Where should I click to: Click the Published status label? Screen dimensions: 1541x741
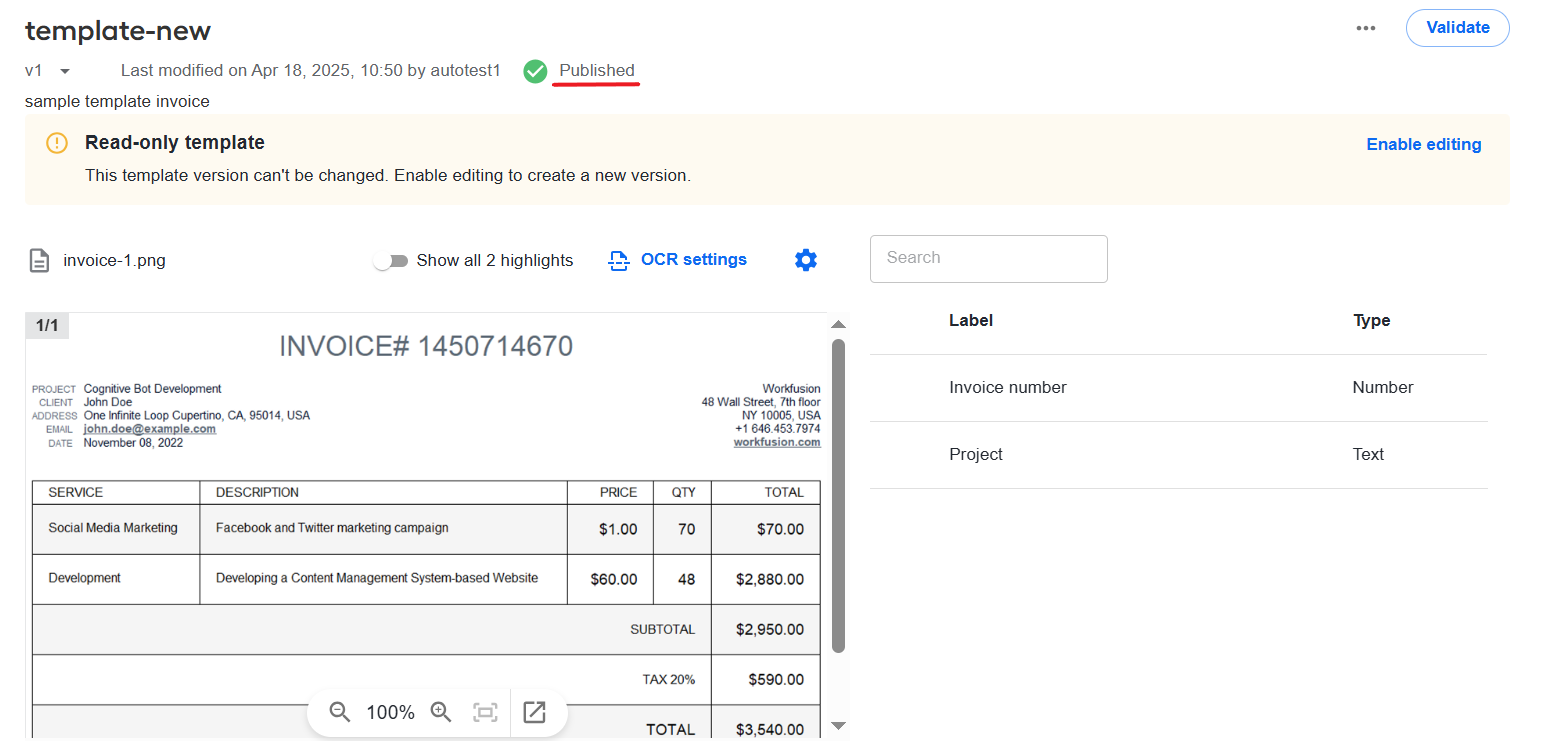pyautogui.click(x=597, y=71)
